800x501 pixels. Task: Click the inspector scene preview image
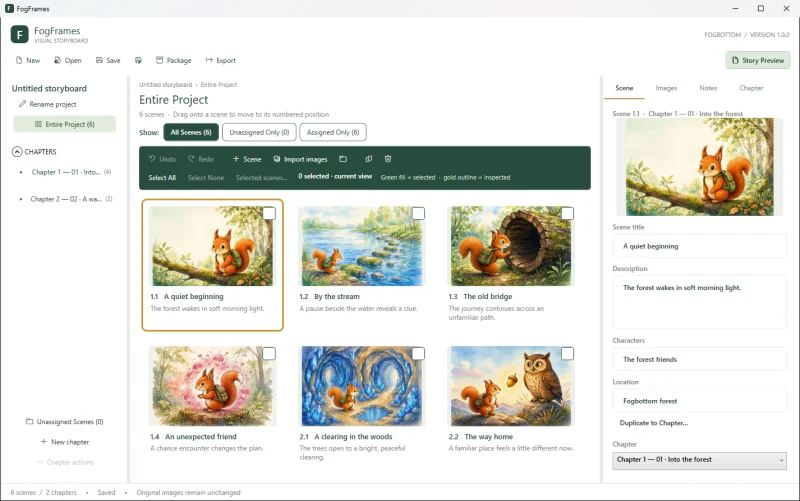[x=699, y=167]
